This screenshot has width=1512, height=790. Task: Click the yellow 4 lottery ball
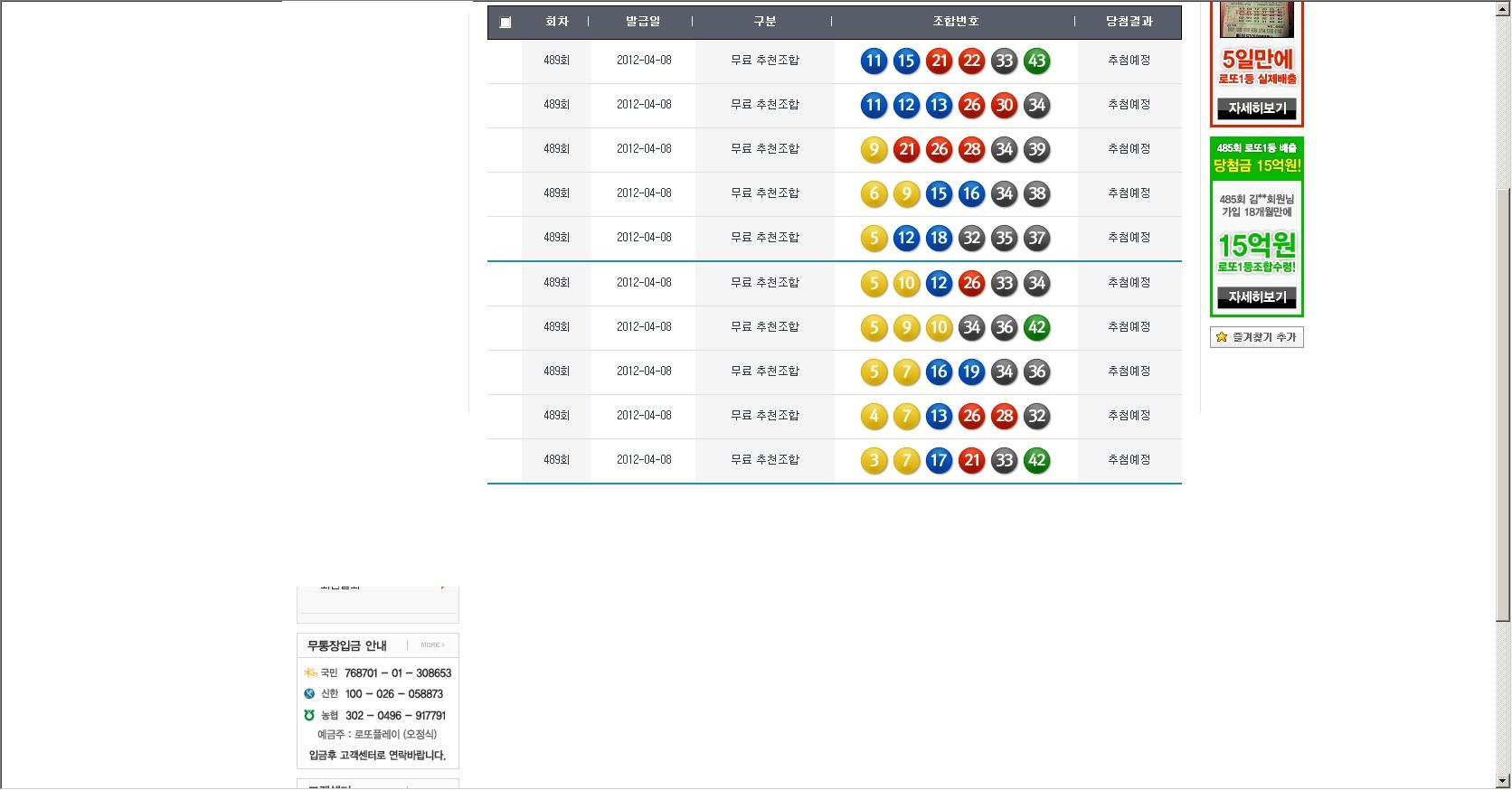pyautogui.click(x=874, y=416)
